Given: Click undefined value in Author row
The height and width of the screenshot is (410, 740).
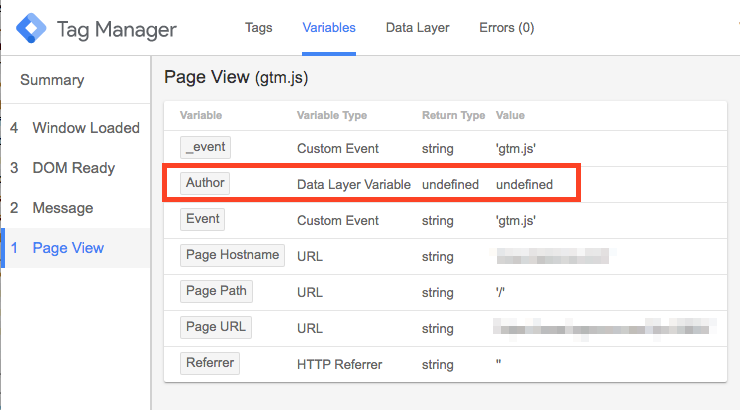Looking at the screenshot, I should (524, 184).
